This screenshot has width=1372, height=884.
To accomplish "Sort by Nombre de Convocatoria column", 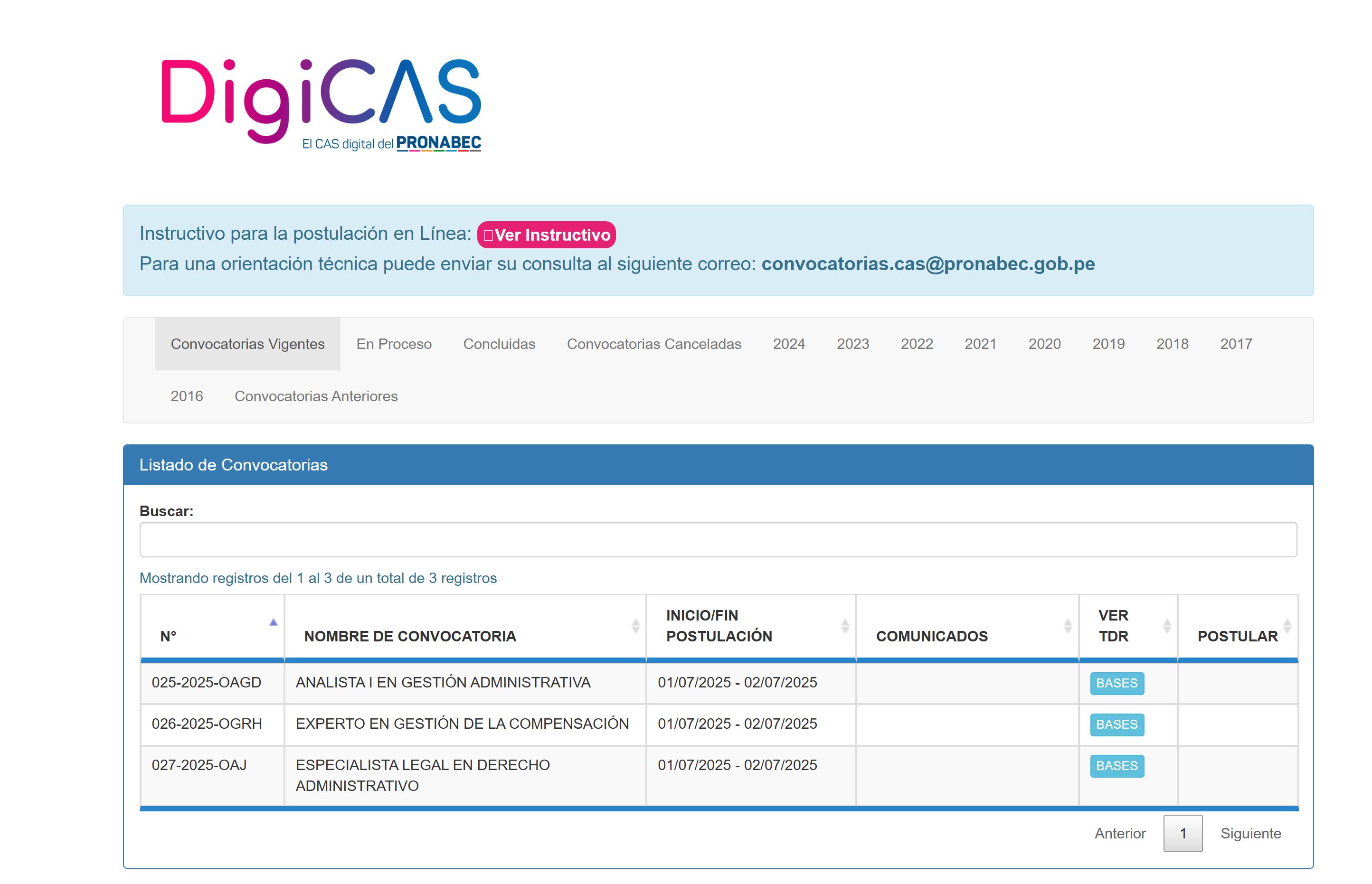I will coord(635,626).
